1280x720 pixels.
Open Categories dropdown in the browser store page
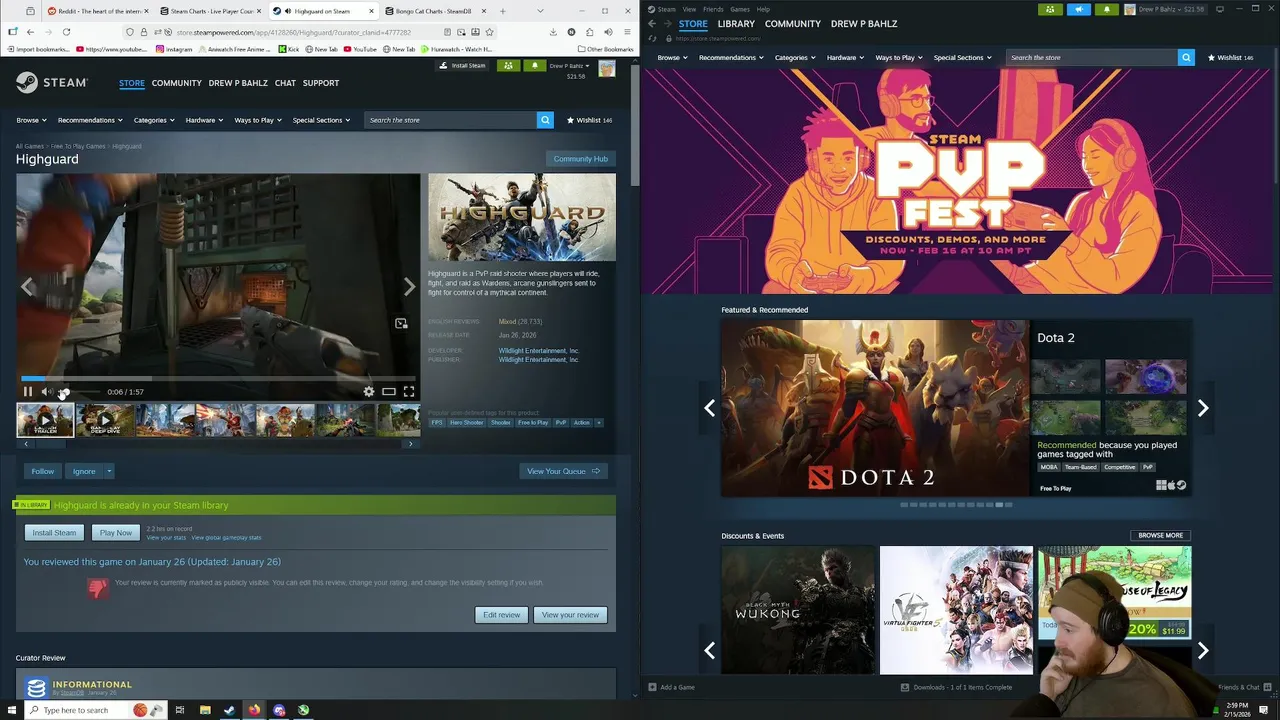pos(154,120)
